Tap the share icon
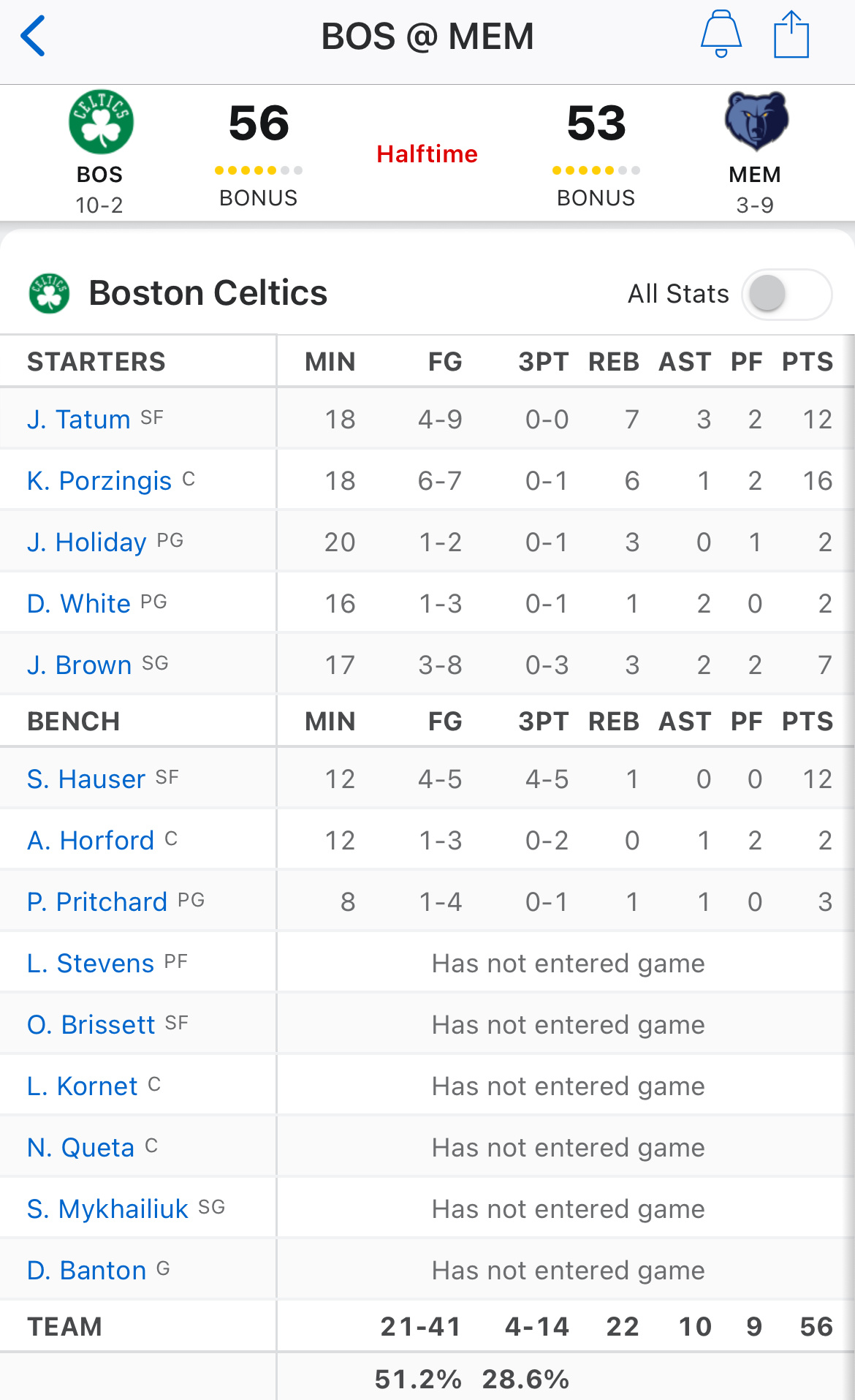The width and height of the screenshot is (855, 1400). (791, 34)
